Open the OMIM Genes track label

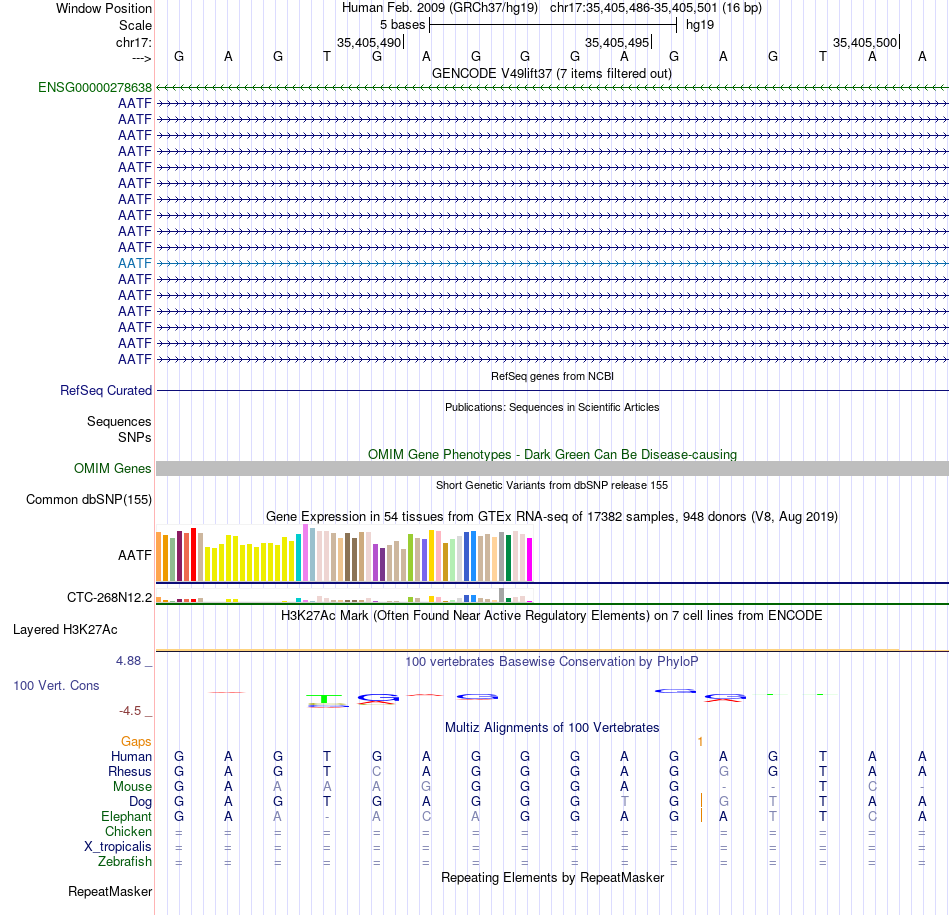(x=112, y=468)
